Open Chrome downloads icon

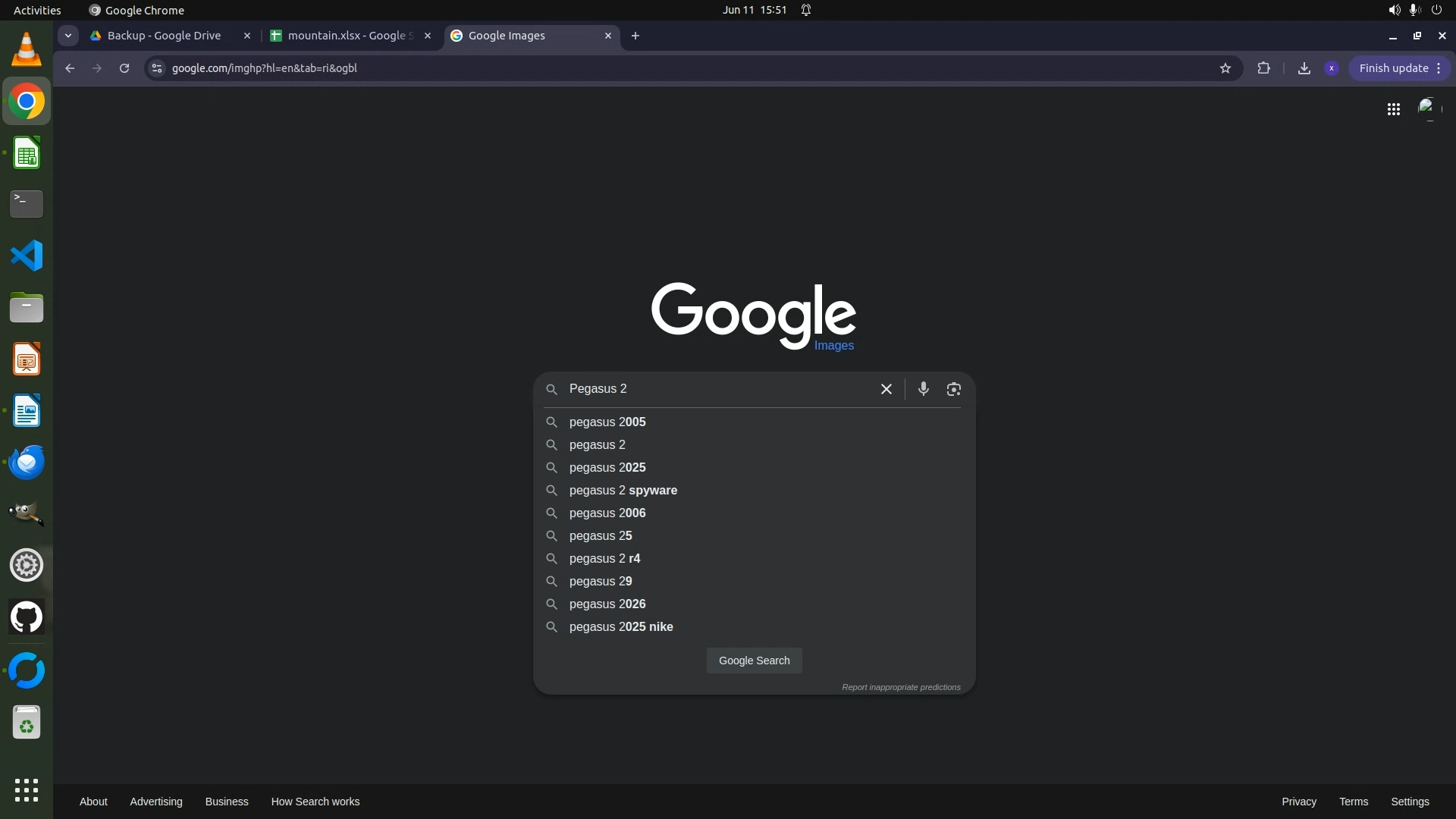click(x=1304, y=68)
